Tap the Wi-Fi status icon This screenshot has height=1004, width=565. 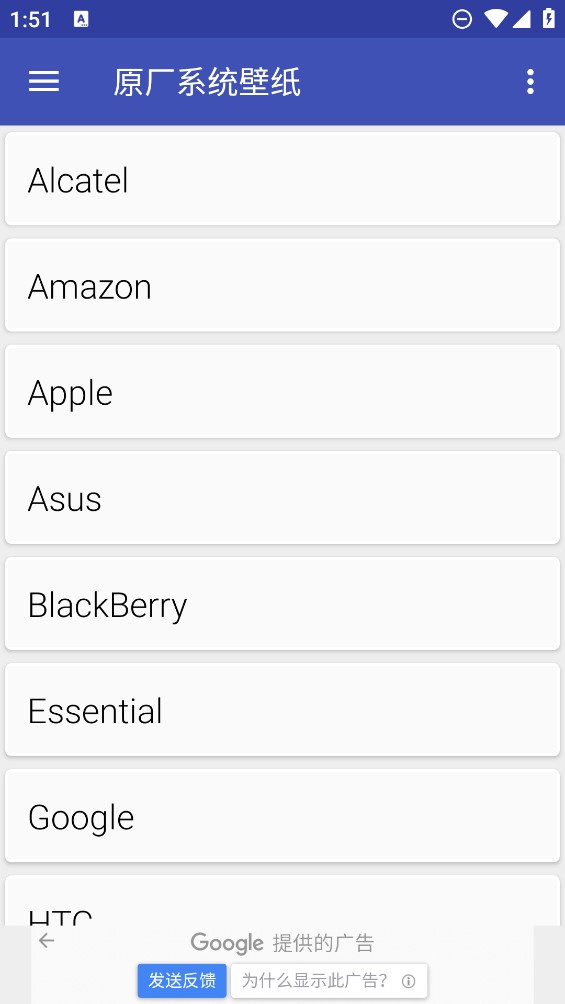click(495, 19)
